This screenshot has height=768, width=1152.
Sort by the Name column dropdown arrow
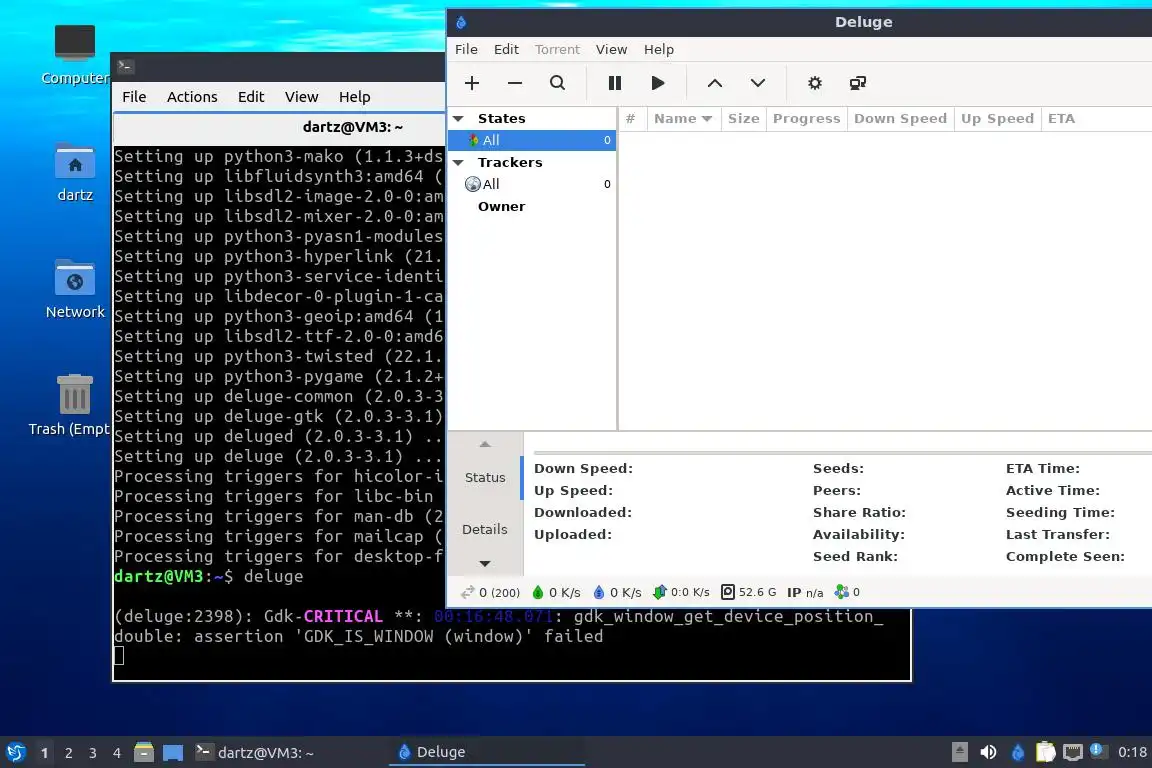coord(707,119)
